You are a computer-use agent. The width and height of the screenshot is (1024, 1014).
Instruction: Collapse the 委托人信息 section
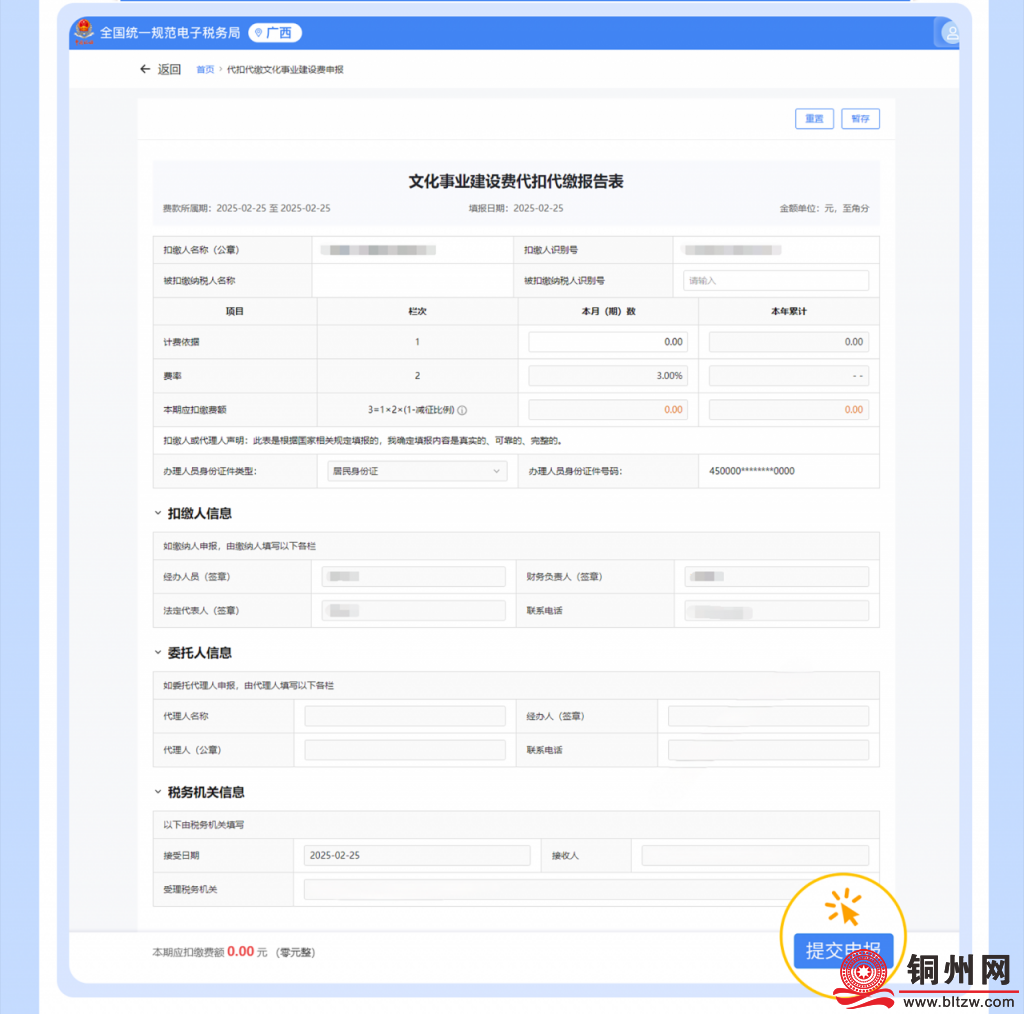157,653
